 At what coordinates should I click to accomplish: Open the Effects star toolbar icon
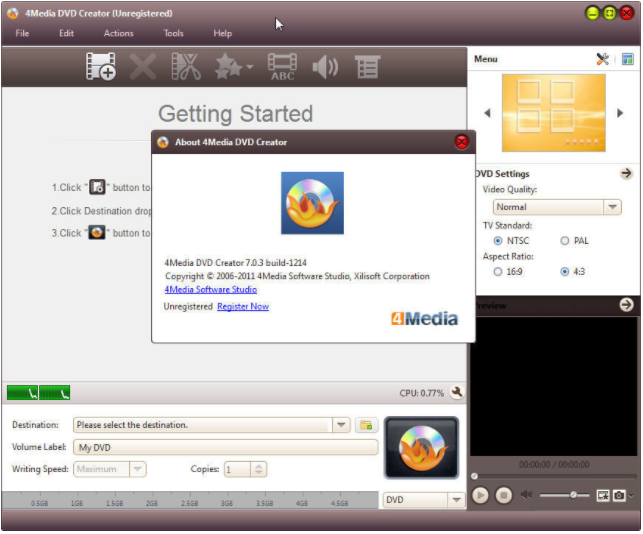coord(228,66)
